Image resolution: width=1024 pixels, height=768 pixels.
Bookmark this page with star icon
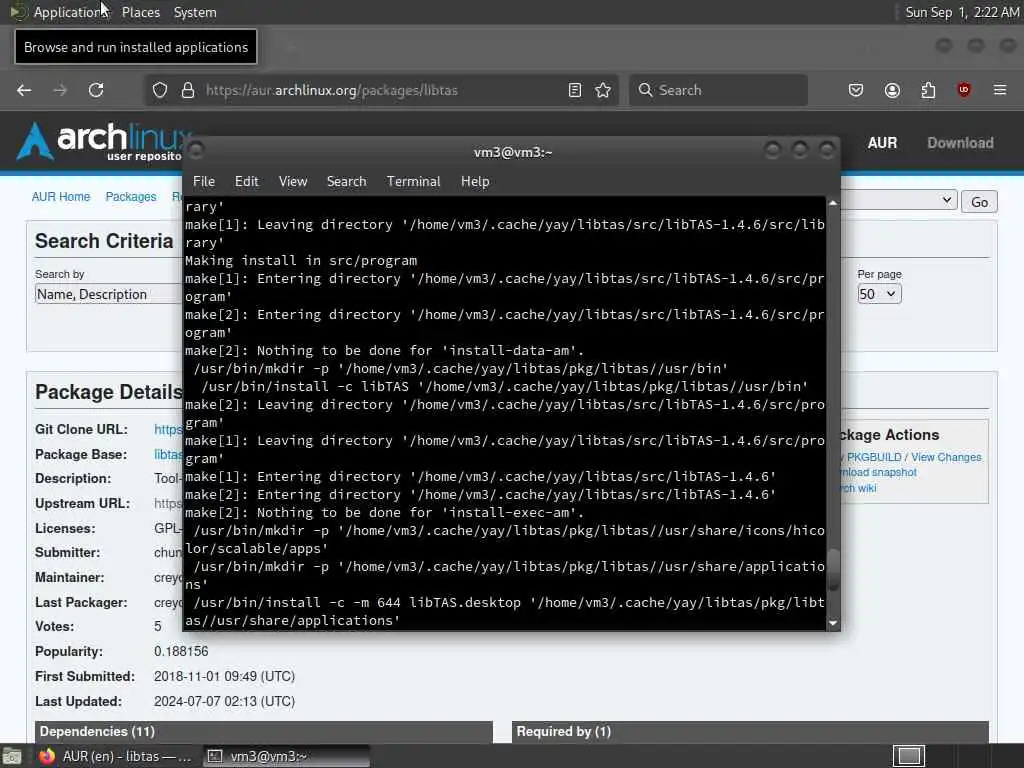603,90
